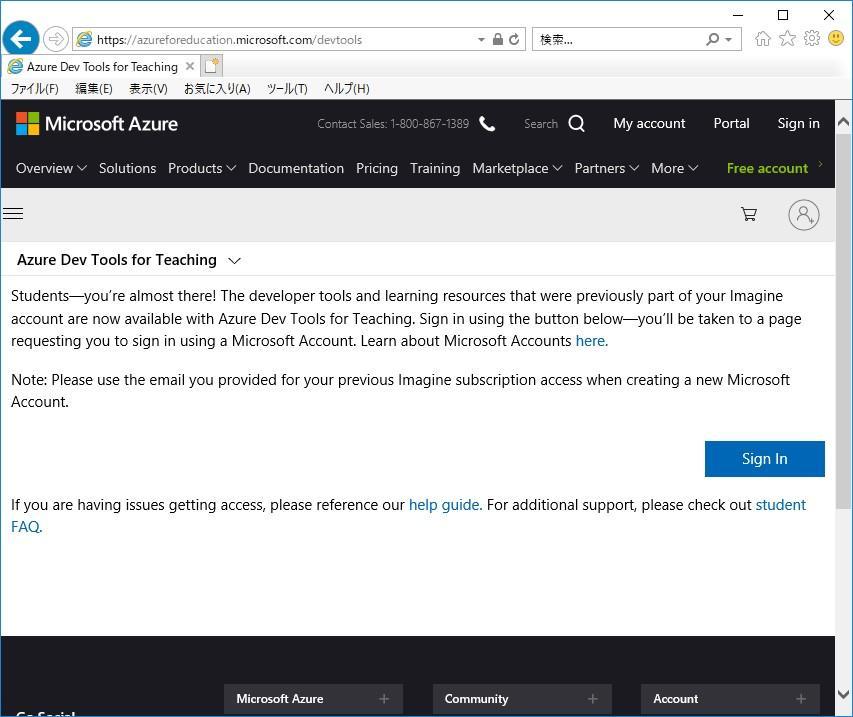
Task: Open the browser Home icon
Action: (763, 39)
